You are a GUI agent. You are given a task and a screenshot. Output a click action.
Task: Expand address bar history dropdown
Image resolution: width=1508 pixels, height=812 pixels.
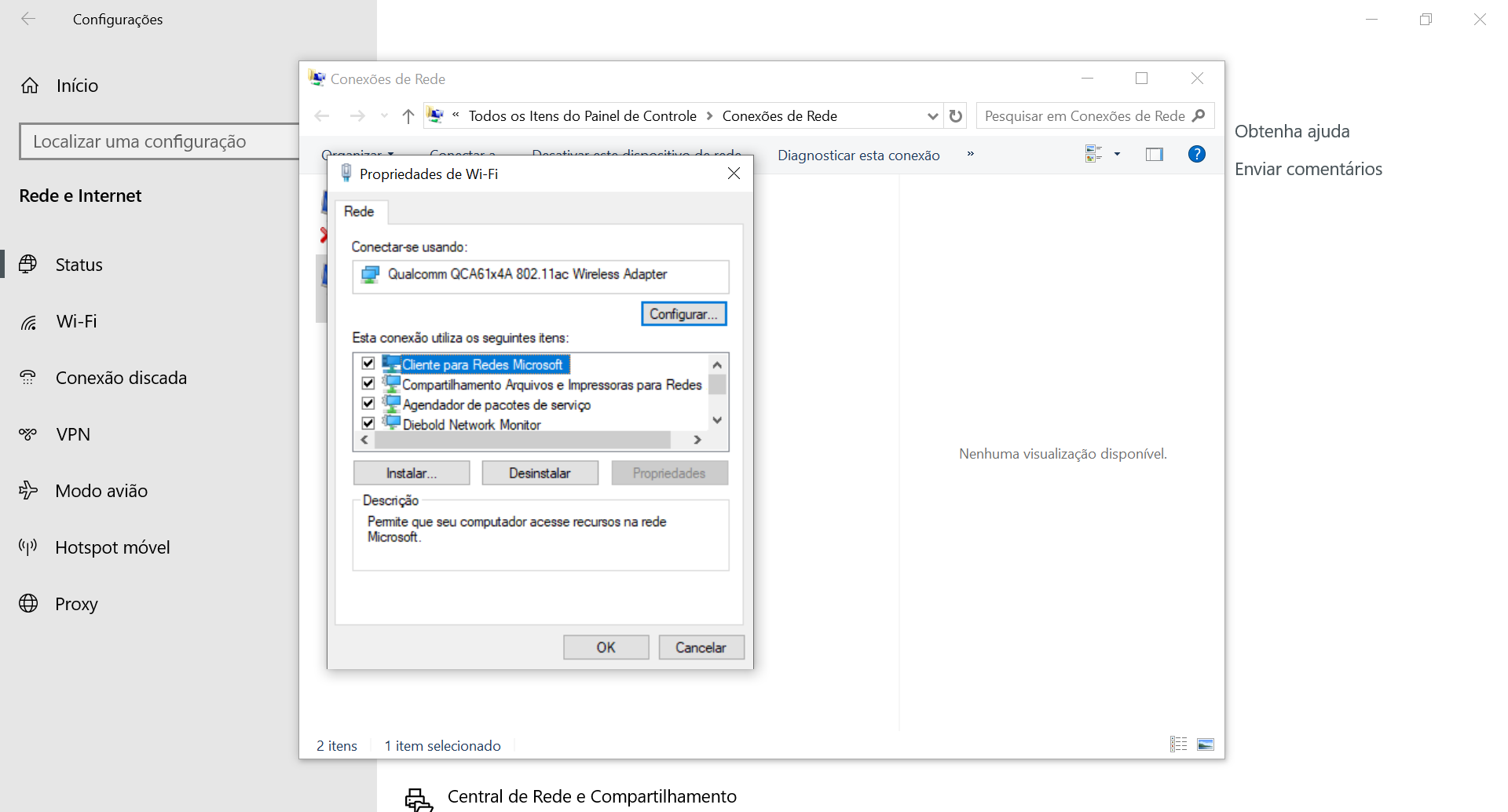click(932, 116)
